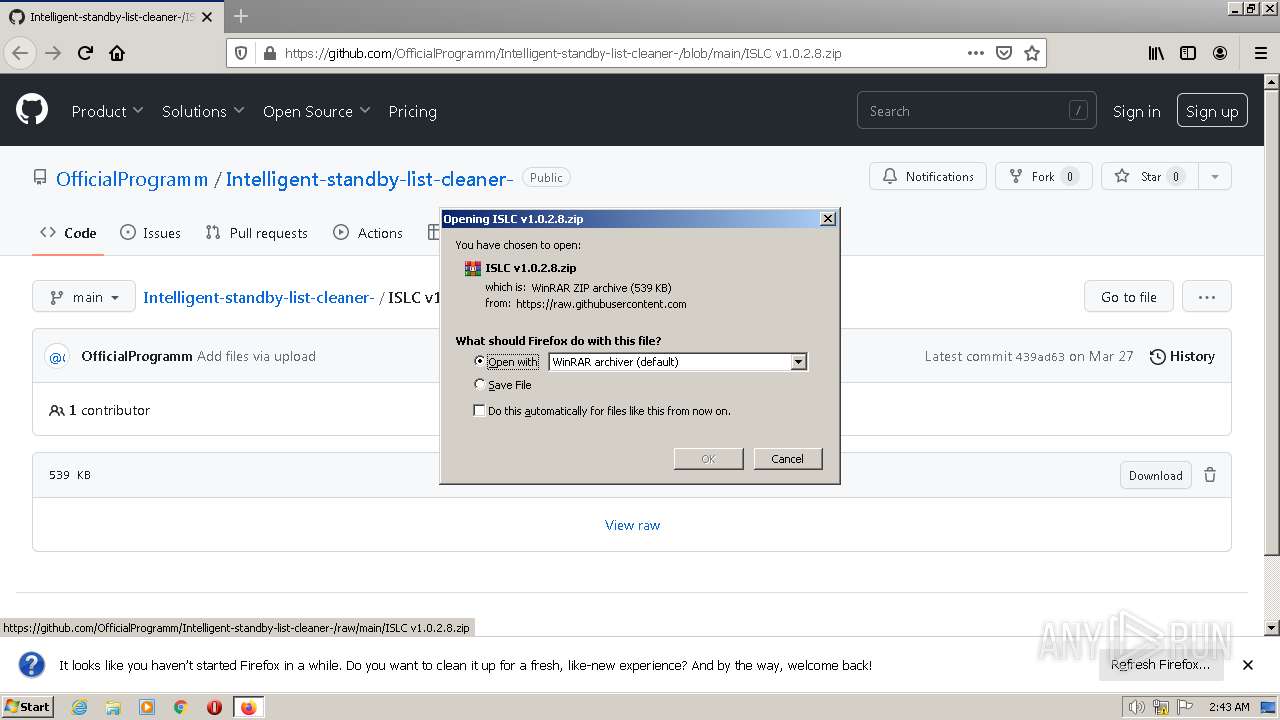The height and width of the screenshot is (720, 1280).
Task: Select the GitHub browser tab
Action: [112, 17]
